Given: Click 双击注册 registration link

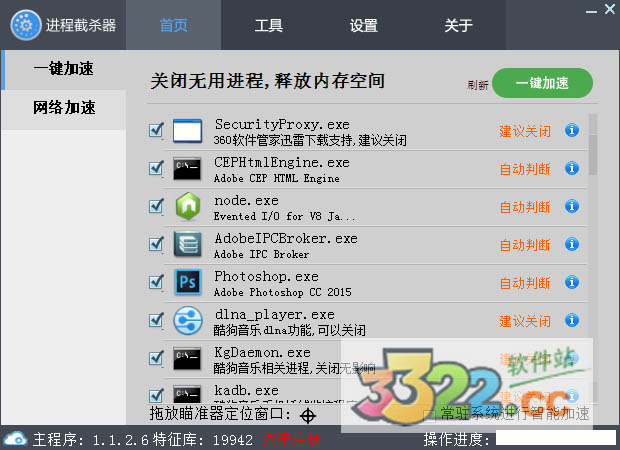Looking at the screenshot, I should [x=292, y=440].
